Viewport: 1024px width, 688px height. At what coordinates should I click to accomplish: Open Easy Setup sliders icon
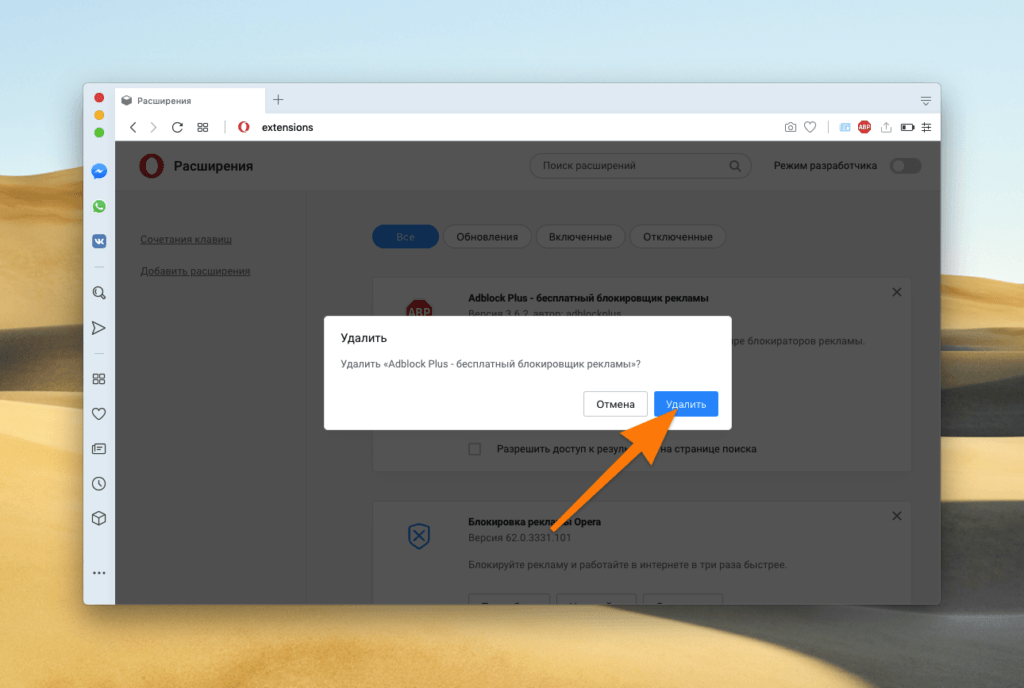(x=927, y=127)
